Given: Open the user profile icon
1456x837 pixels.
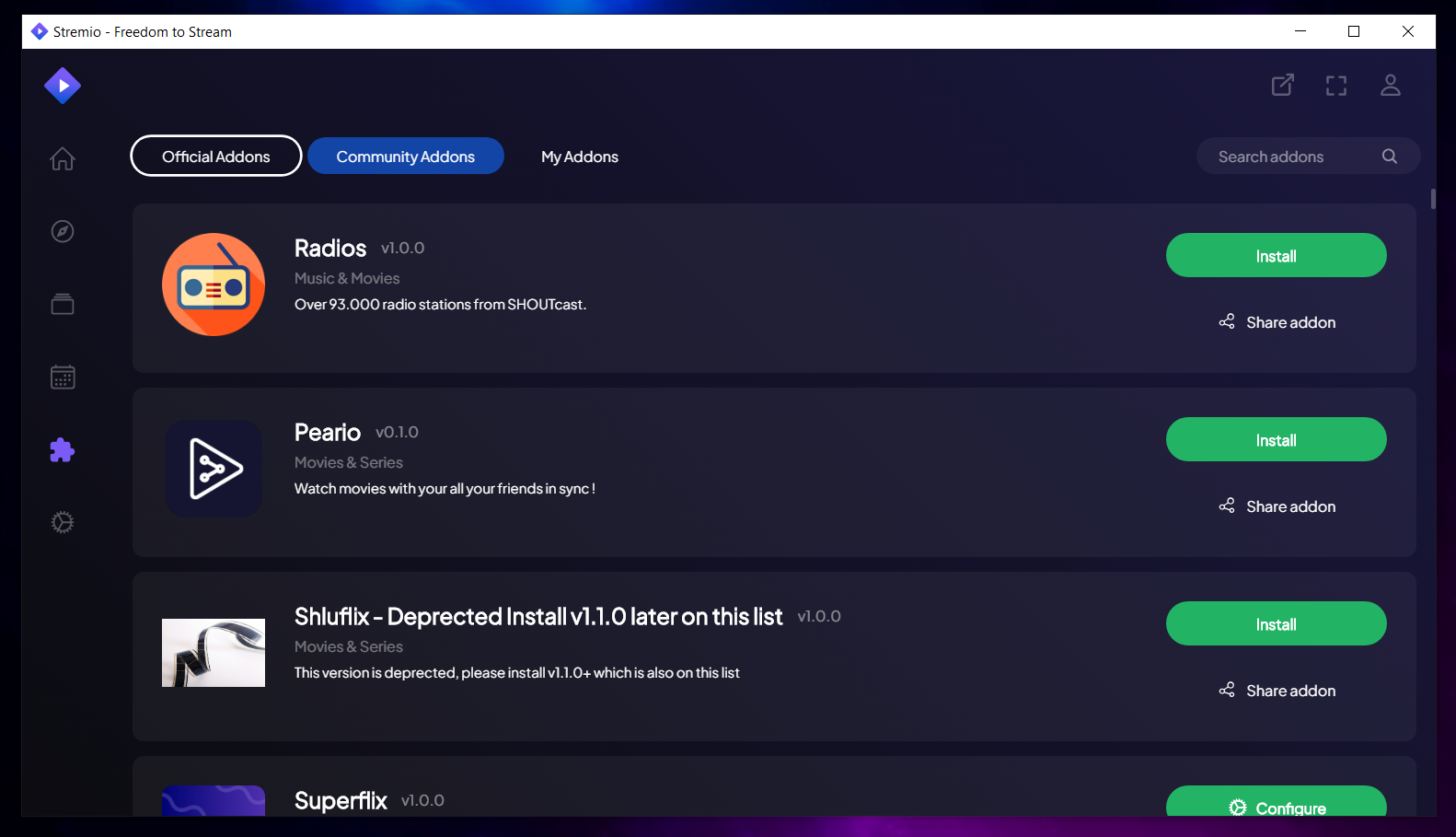Looking at the screenshot, I should tap(1391, 86).
